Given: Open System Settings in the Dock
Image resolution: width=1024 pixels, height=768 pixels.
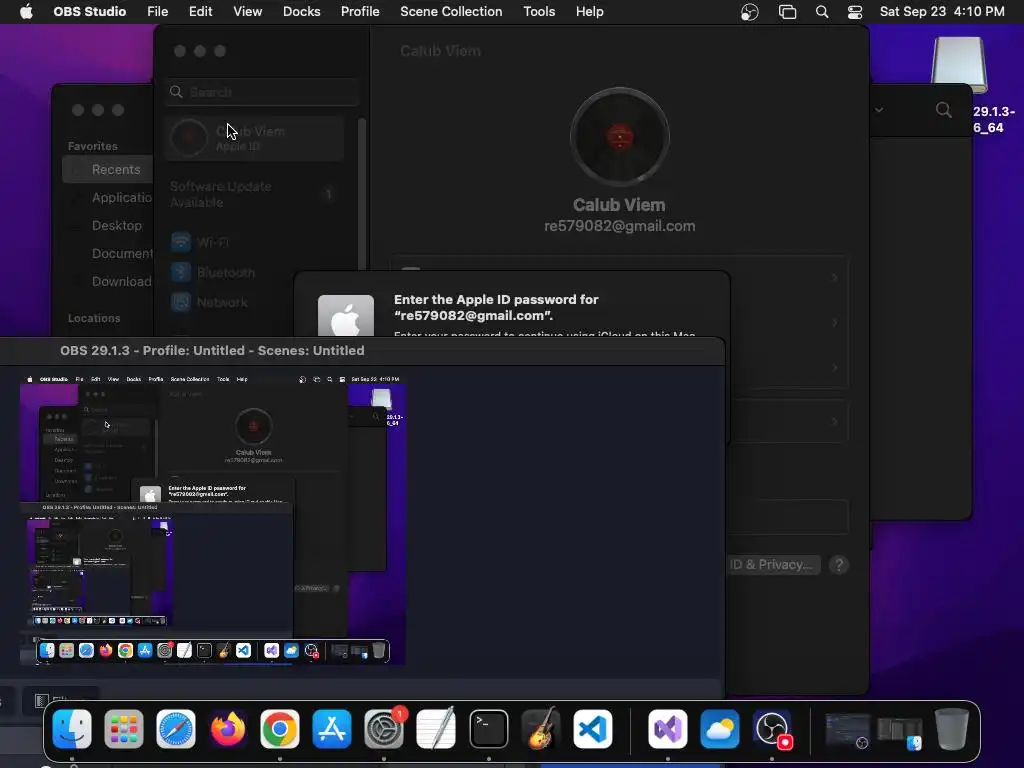Looking at the screenshot, I should point(384,729).
